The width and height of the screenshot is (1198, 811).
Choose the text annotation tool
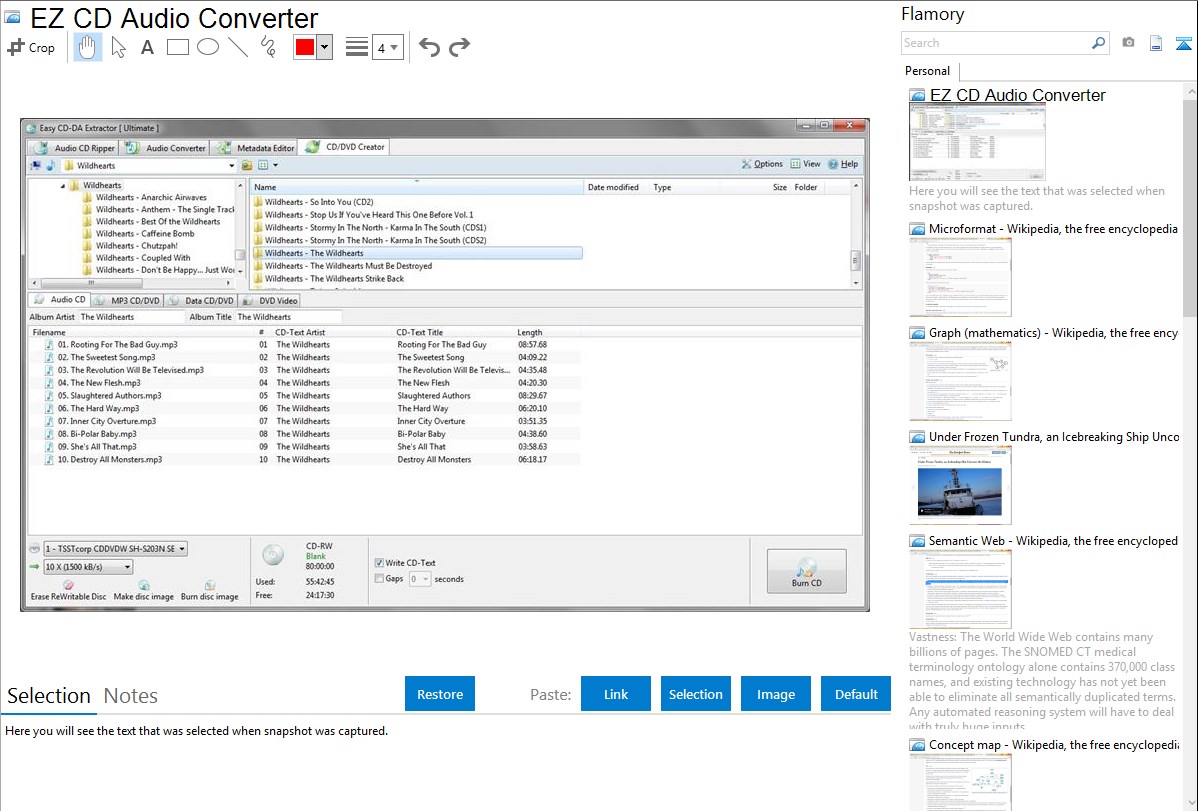click(x=147, y=47)
